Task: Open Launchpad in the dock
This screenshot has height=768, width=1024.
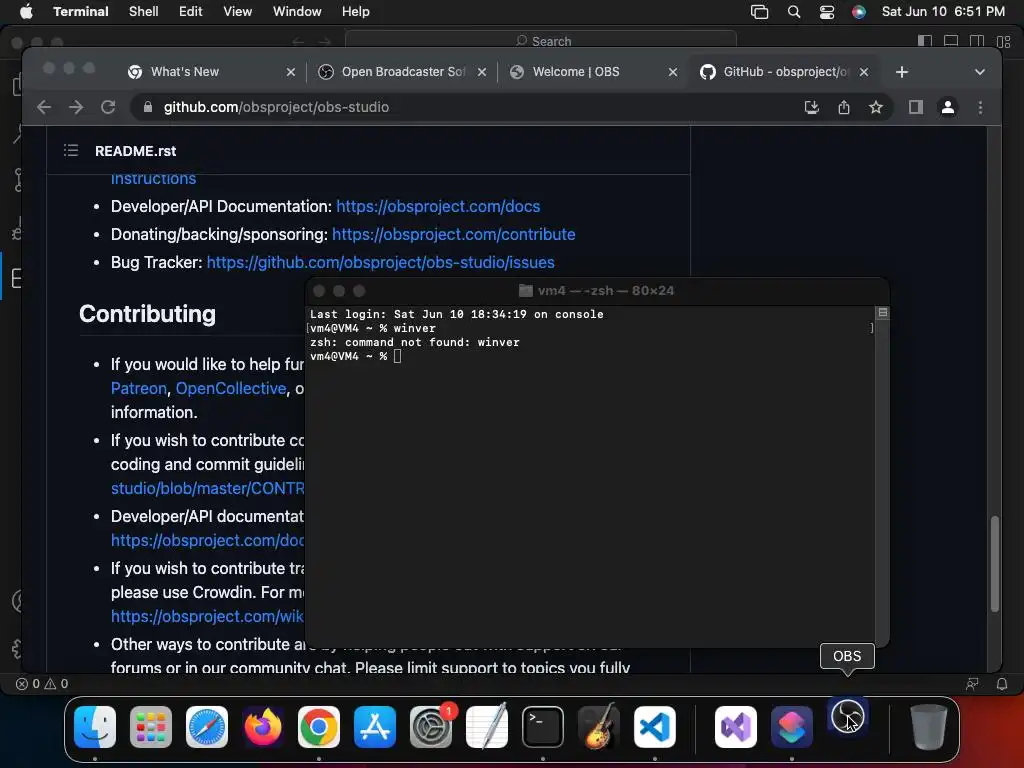Action: pos(151,727)
